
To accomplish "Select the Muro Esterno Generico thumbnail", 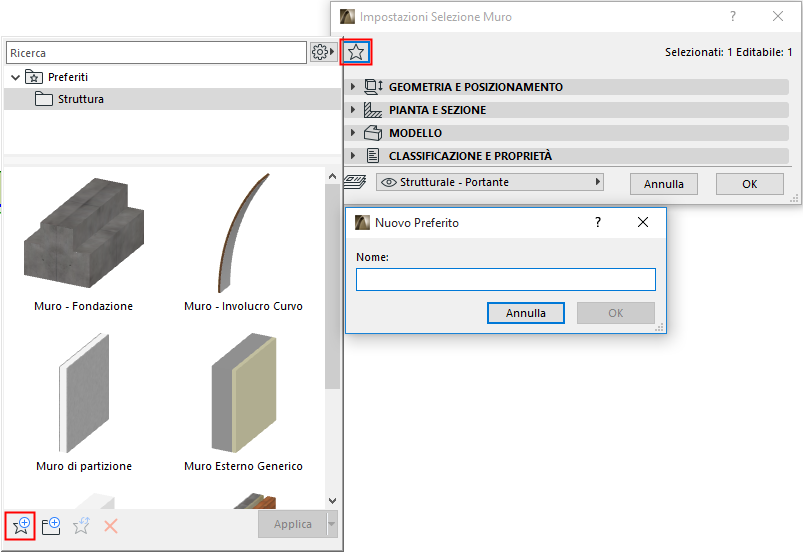I will tap(244, 393).
